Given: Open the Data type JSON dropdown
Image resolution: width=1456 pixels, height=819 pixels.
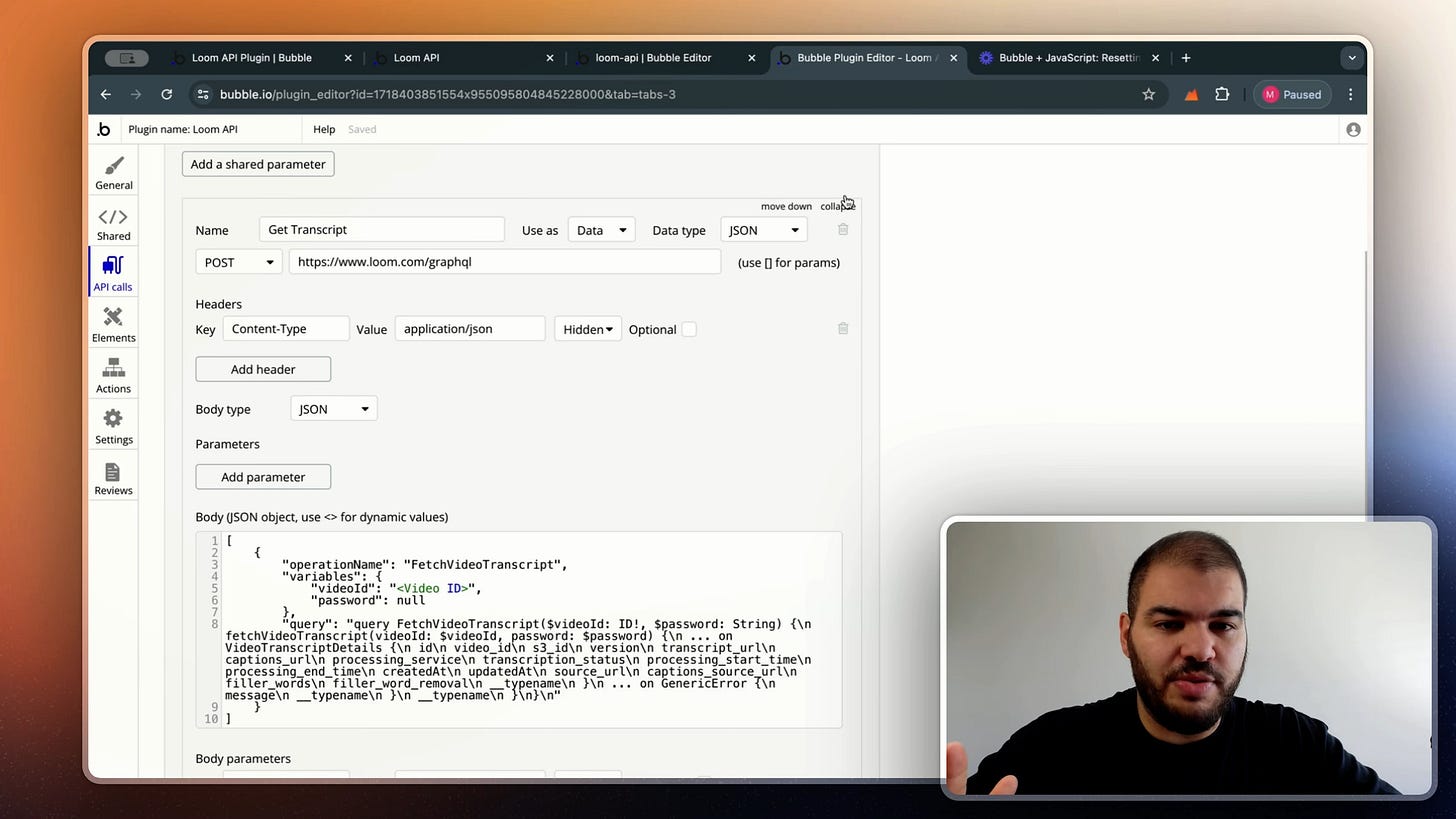Looking at the screenshot, I should (x=764, y=230).
